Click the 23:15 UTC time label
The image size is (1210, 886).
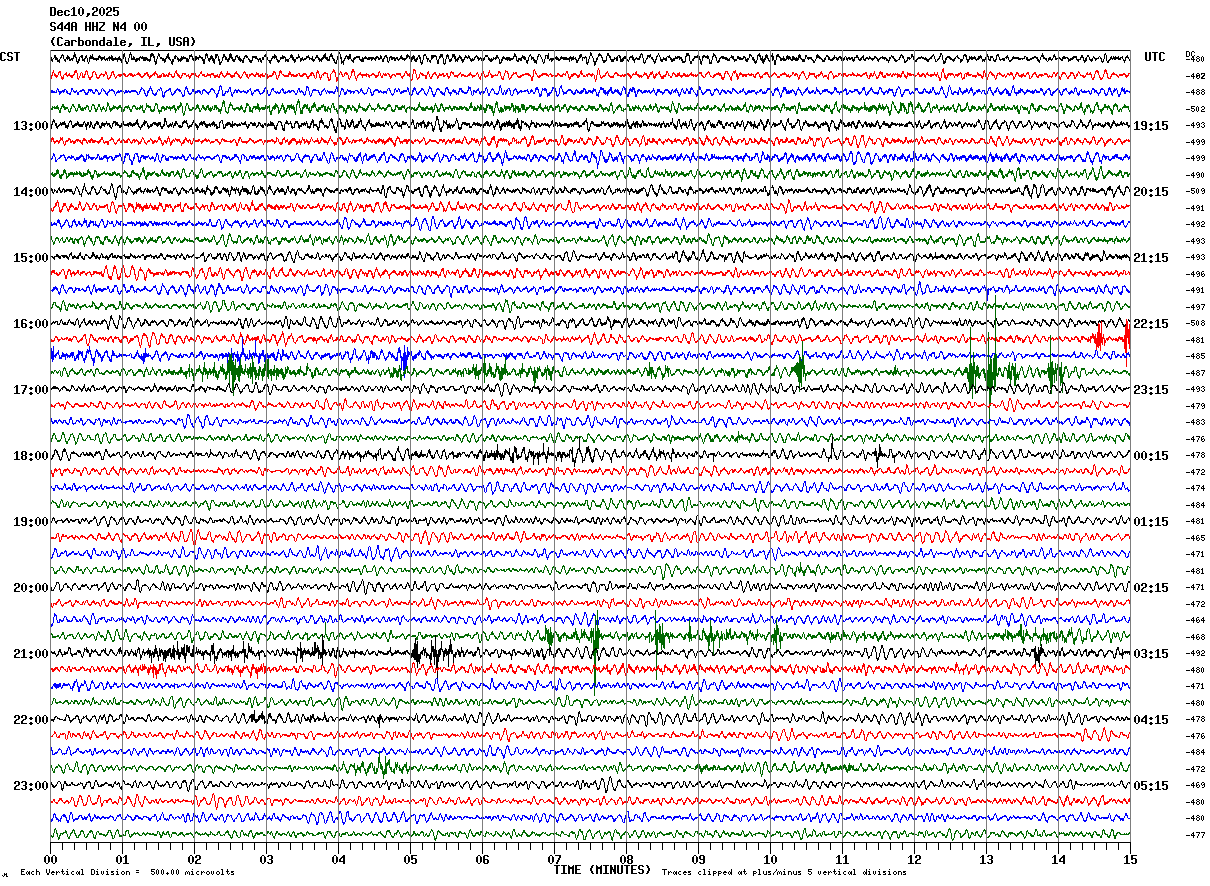click(1151, 389)
